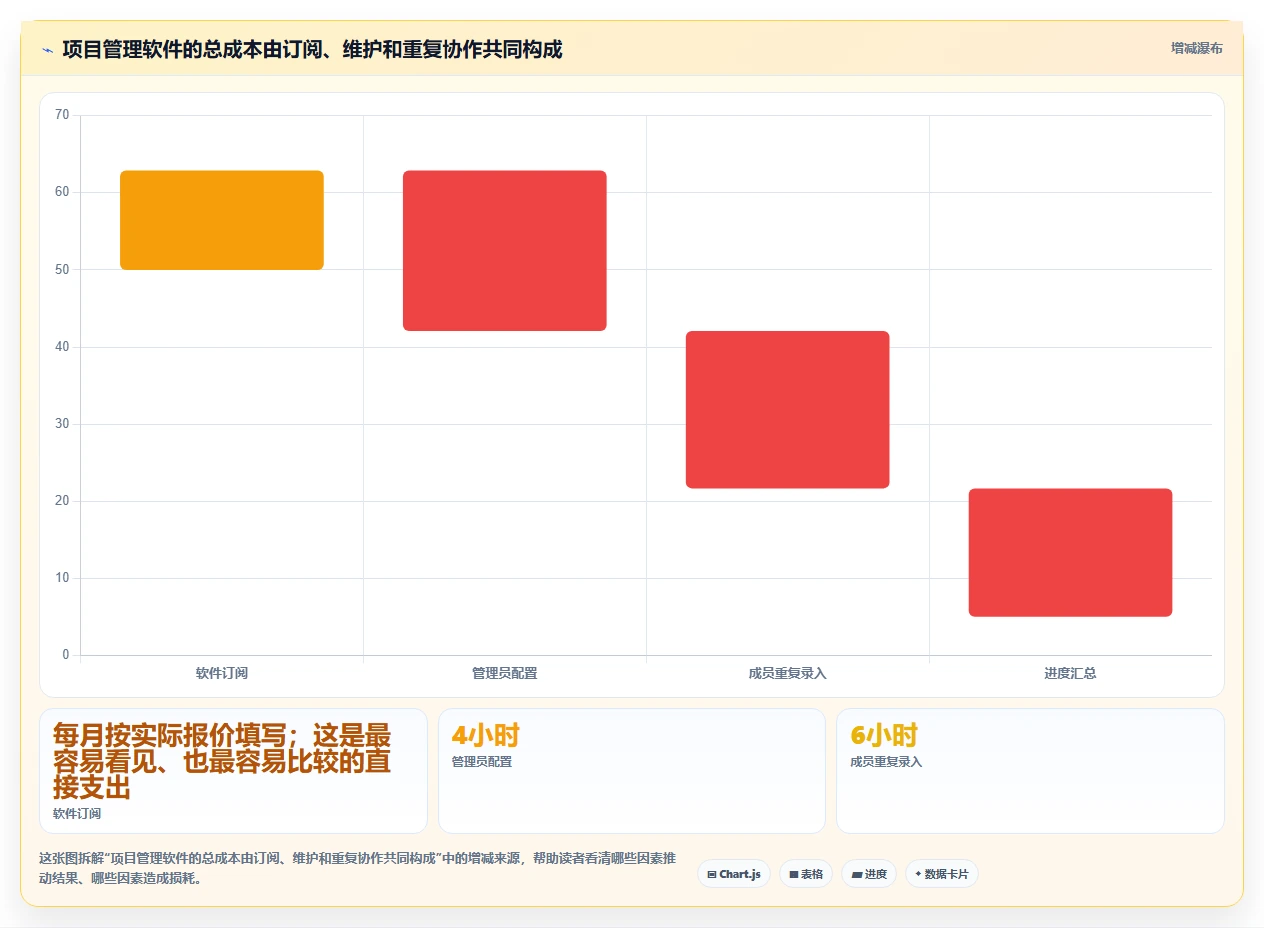Click the footer description starting 这张图拆解
1264x928 pixels.
click(357, 869)
